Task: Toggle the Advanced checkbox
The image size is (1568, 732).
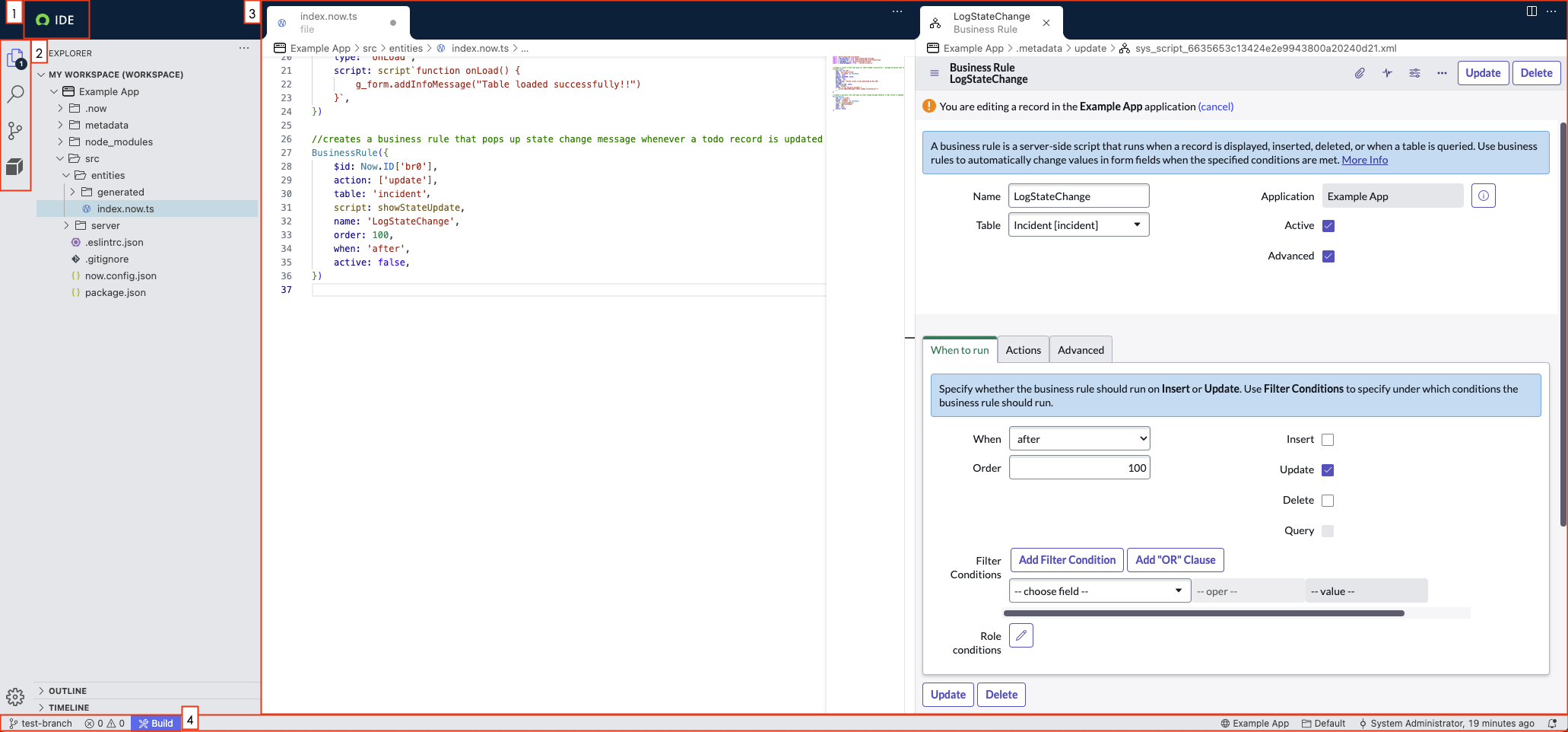Action: tap(1328, 256)
